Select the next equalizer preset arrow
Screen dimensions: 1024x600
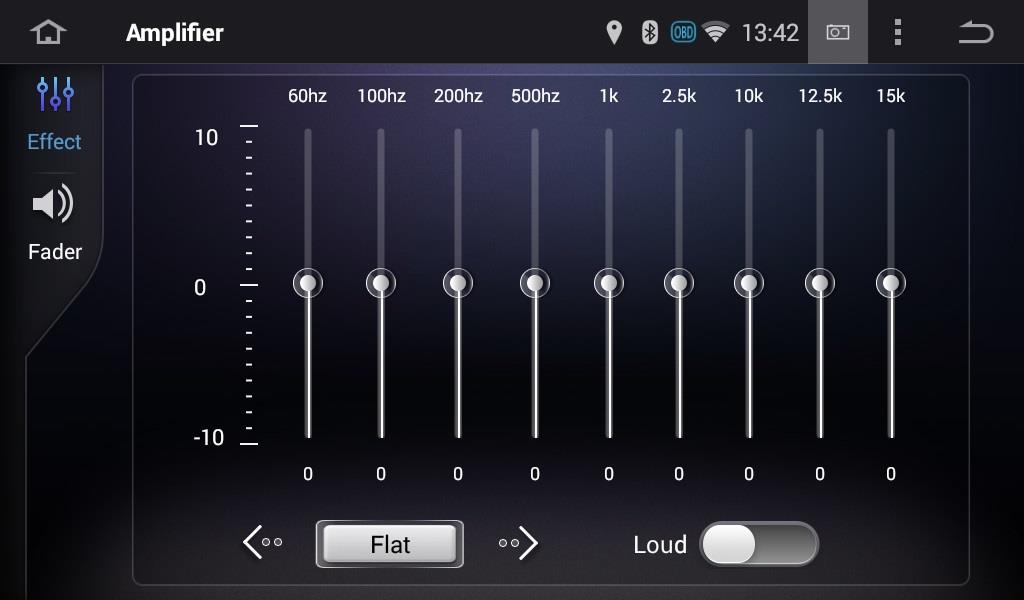[518, 542]
